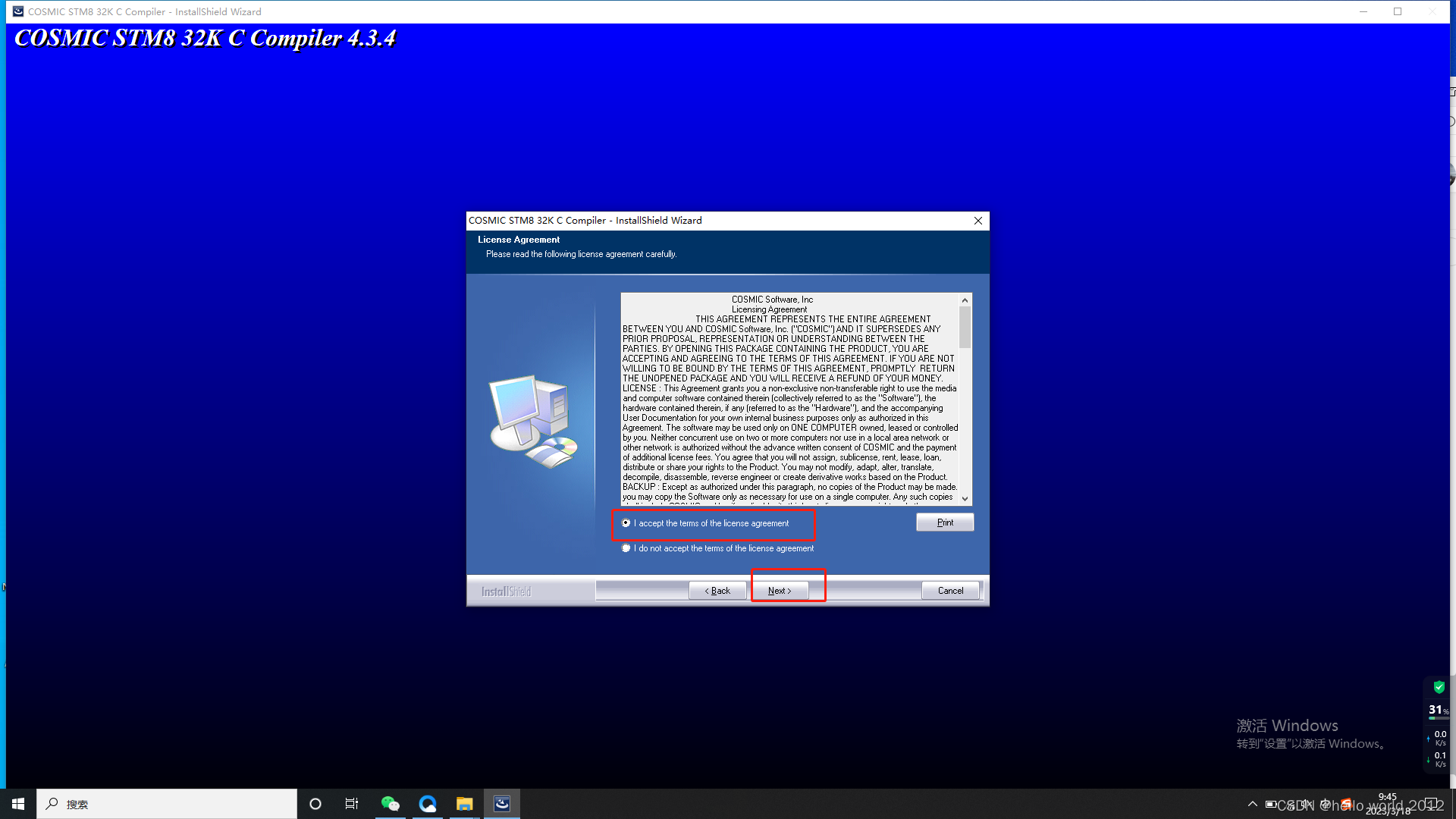The image size is (1456, 819).
Task: Select 'I accept the terms' radio button
Action: (626, 523)
